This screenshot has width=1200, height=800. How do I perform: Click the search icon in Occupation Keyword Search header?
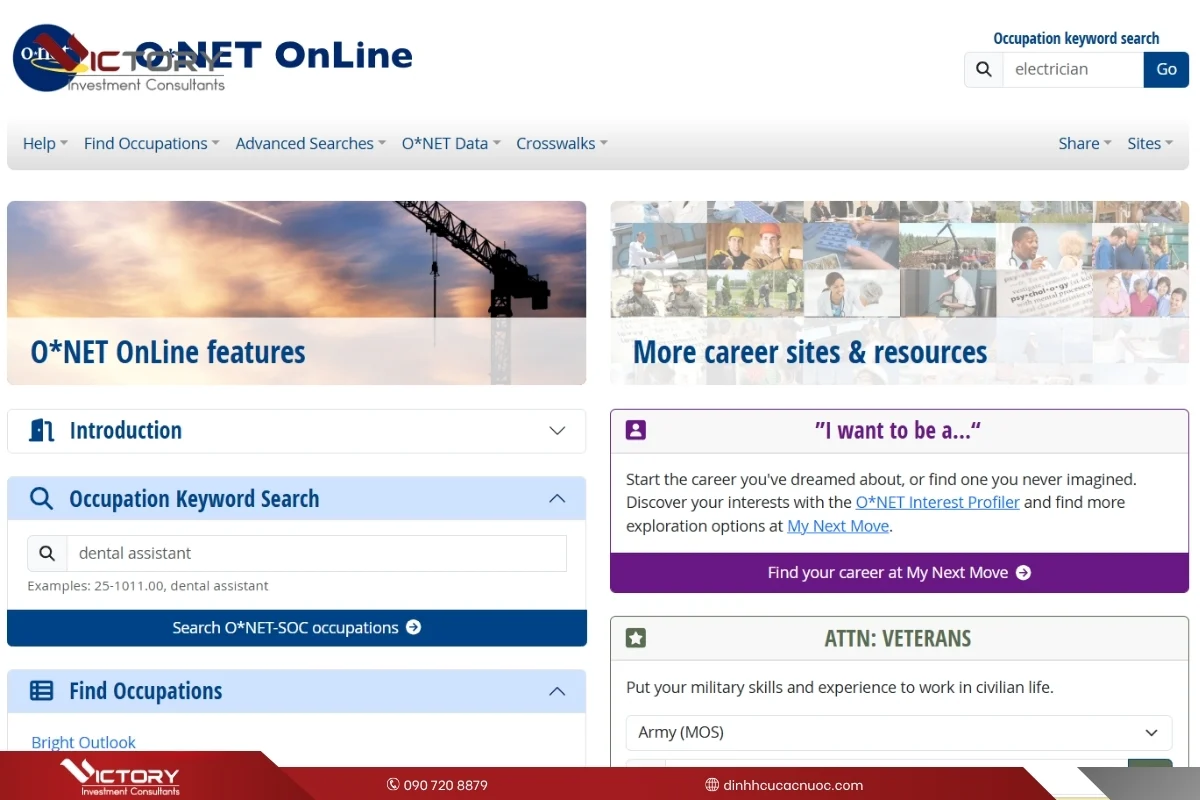click(41, 499)
